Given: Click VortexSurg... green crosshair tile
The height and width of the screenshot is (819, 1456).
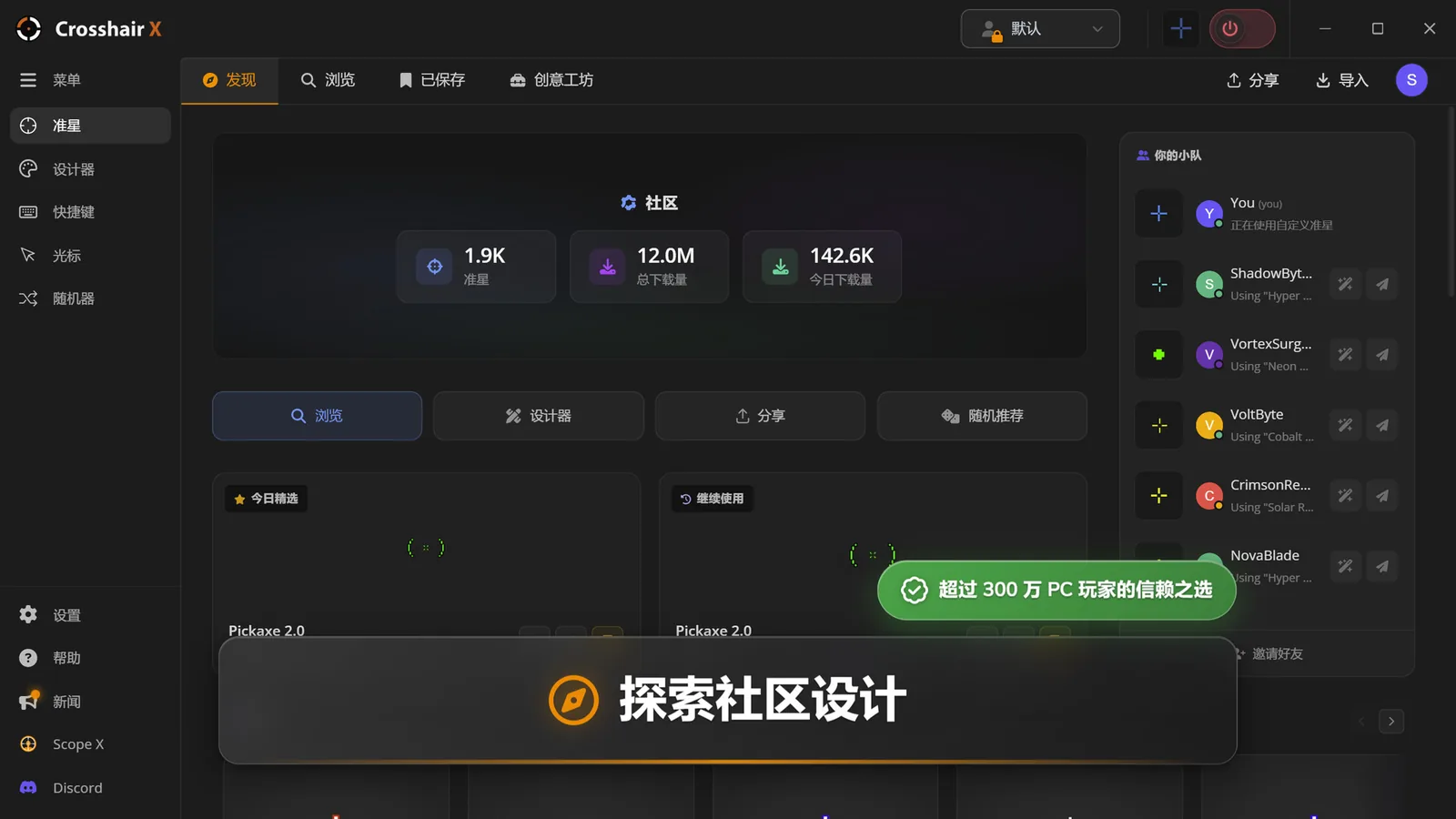Looking at the screenshot, I should click(x=1158, y=355).
